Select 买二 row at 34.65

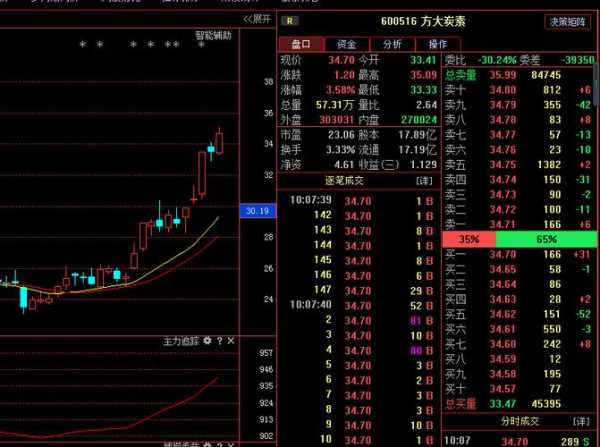click(518, 269)
